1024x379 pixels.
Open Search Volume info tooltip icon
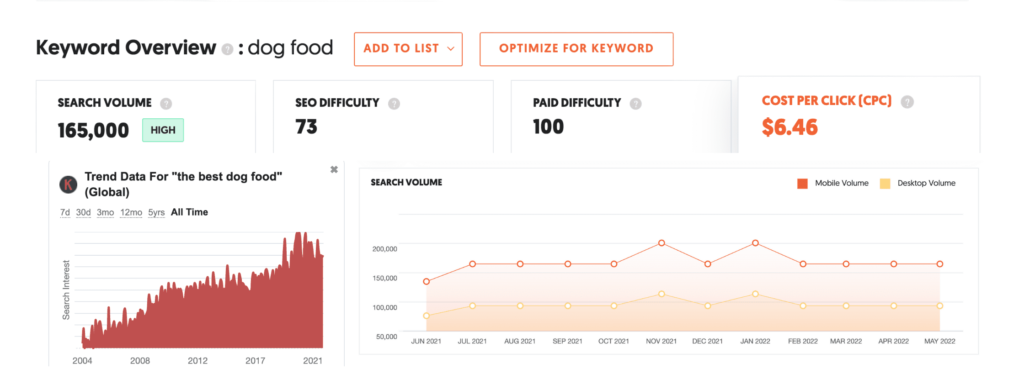point(166,103)
